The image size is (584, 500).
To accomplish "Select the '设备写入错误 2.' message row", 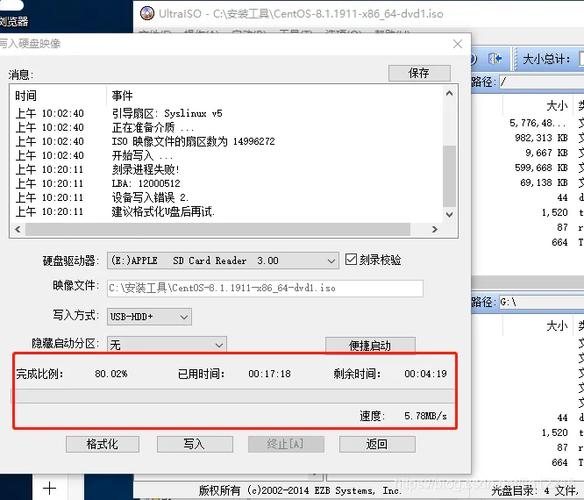I will pos(227,197).
